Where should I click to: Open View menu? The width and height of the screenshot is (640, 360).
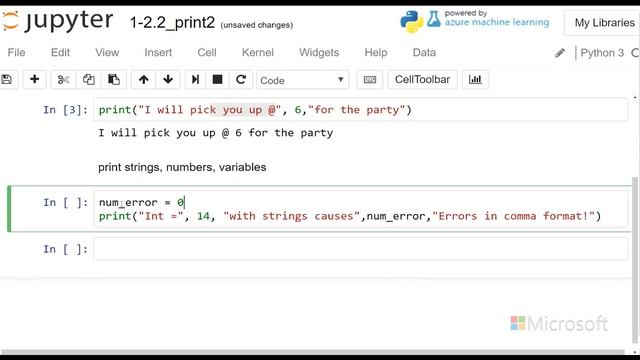107,53
